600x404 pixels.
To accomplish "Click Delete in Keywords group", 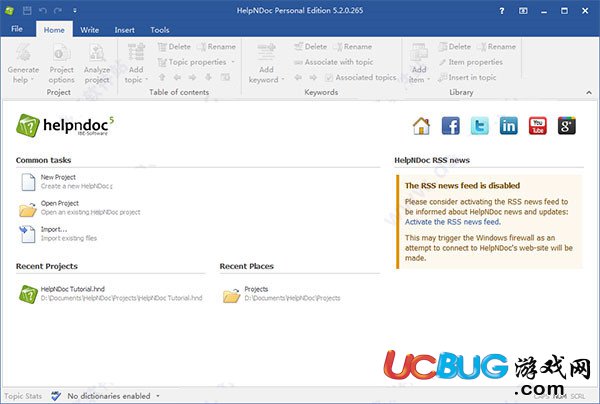I will (x=310, y=47).
